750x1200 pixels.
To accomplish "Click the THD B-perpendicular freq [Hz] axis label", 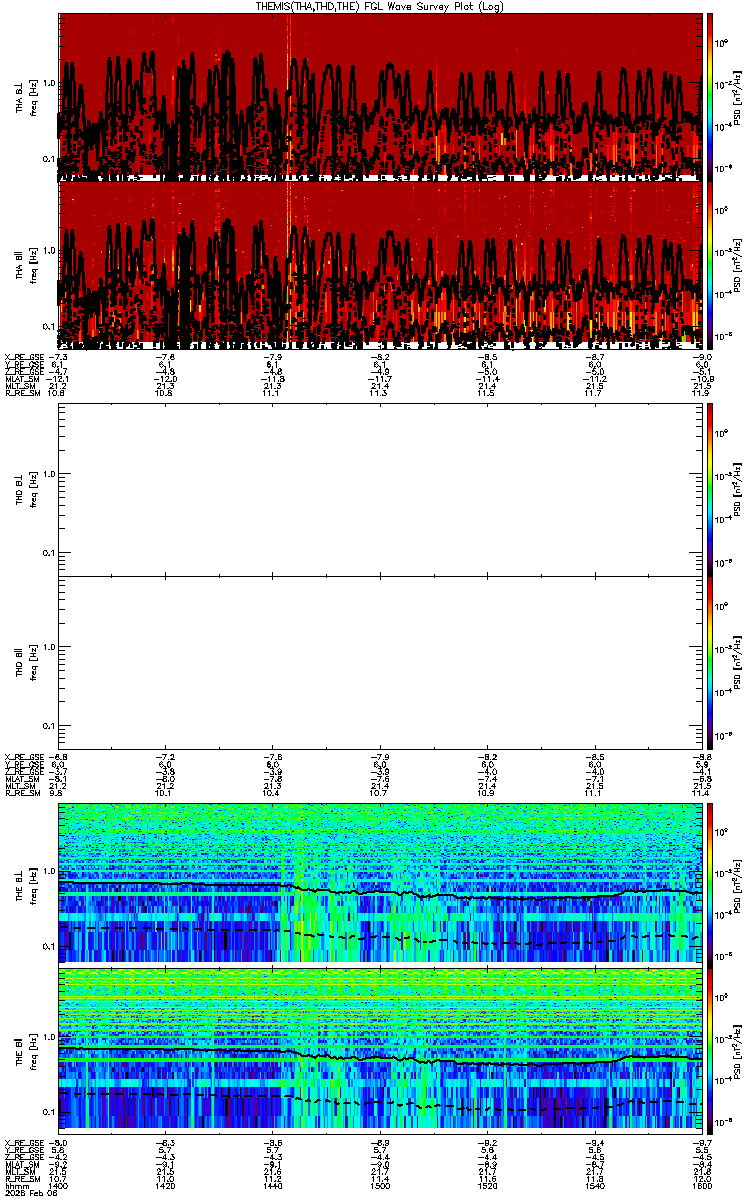I will [x=33, y=488].
